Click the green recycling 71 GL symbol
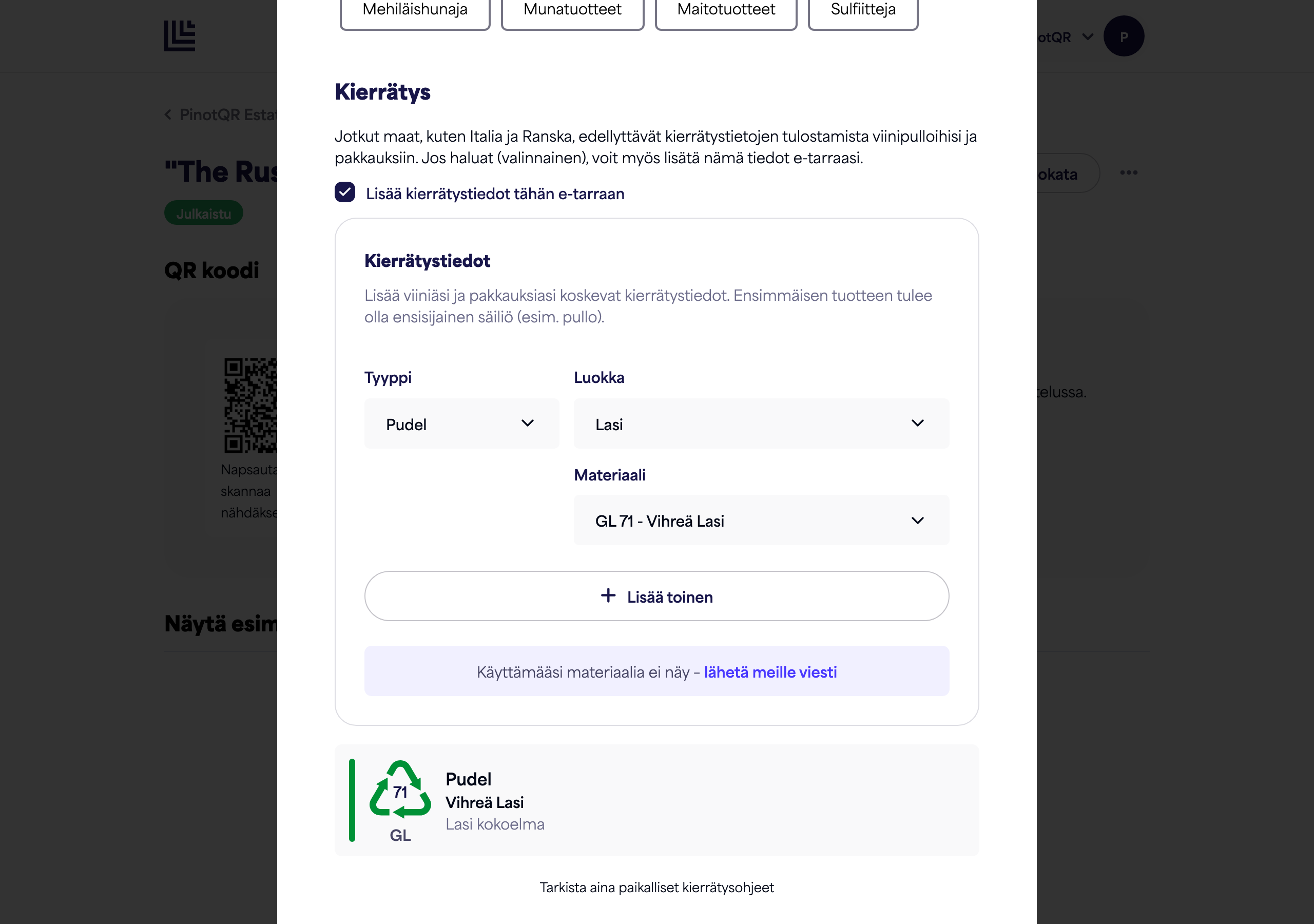 pyautogui.click(x=400, y=800)
